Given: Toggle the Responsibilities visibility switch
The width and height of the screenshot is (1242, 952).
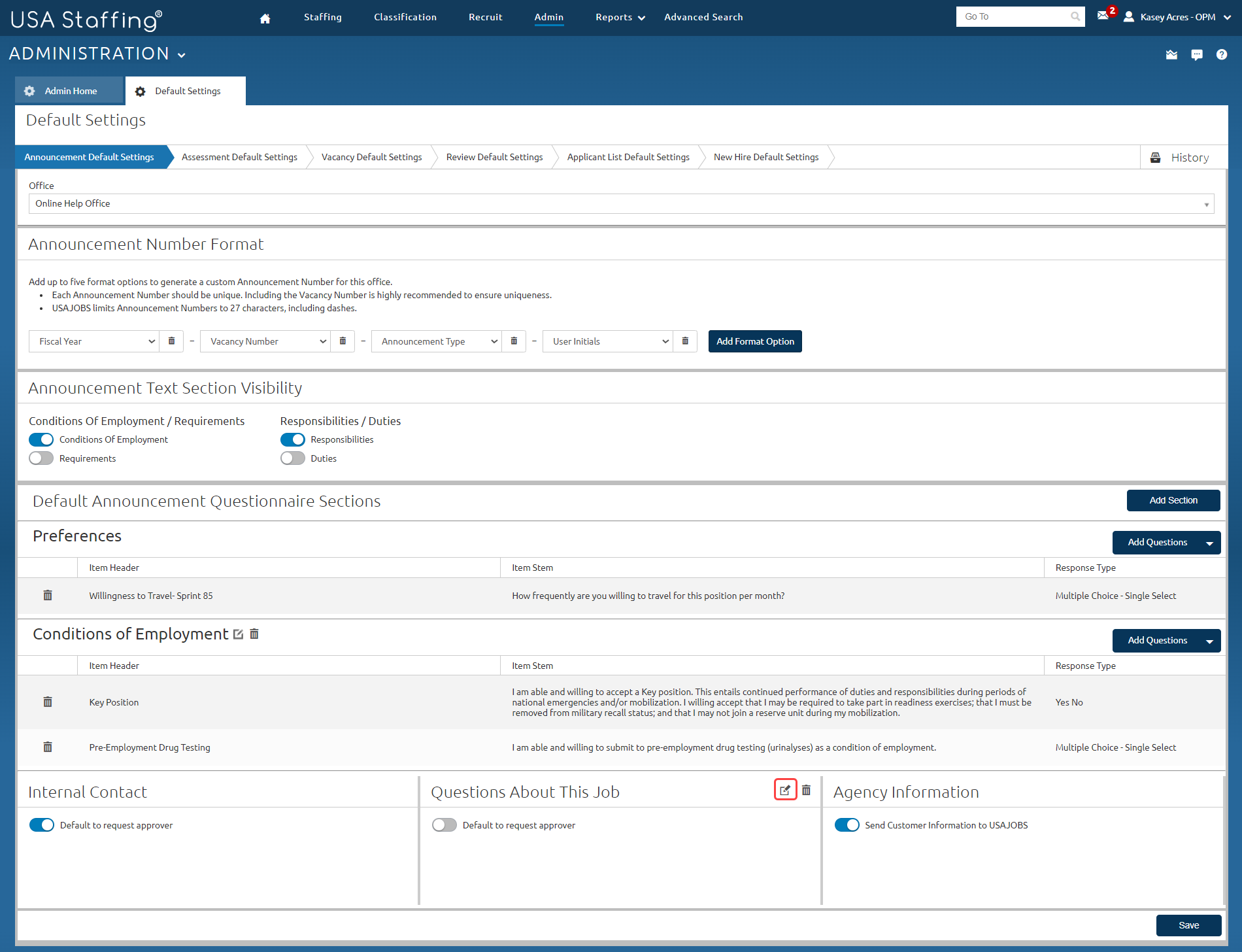Looking at the screenshot, I should (293, 439).
